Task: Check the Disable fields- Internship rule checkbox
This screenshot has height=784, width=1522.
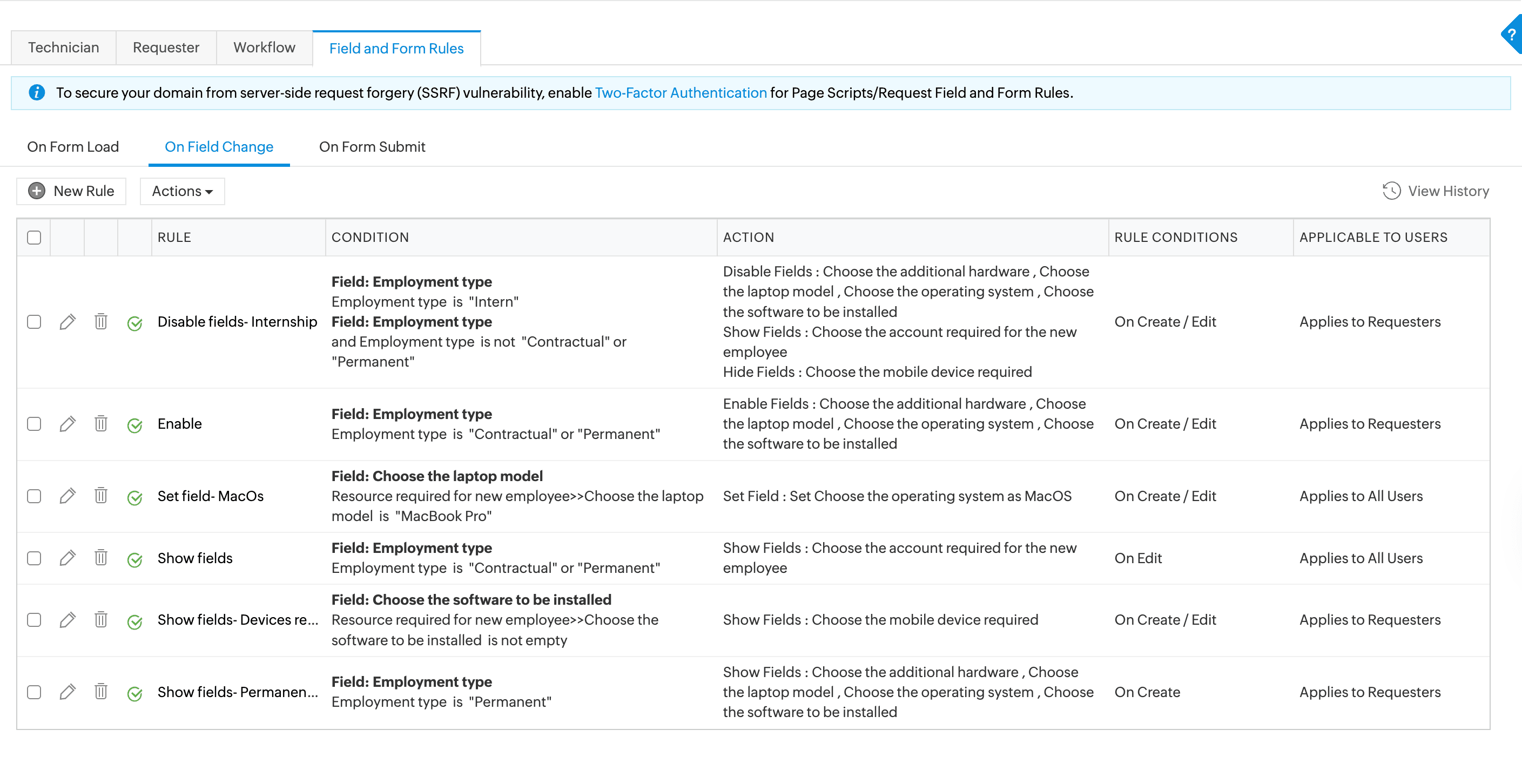Action: [x=33, y=322]
